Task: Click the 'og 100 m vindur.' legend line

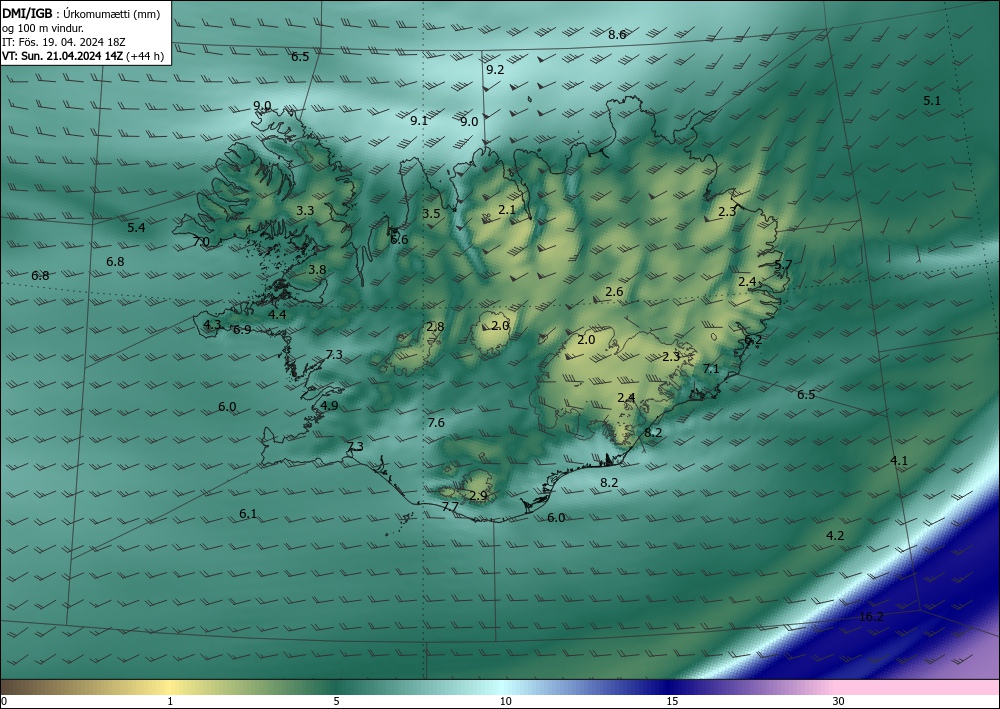Action: point(43,28)
